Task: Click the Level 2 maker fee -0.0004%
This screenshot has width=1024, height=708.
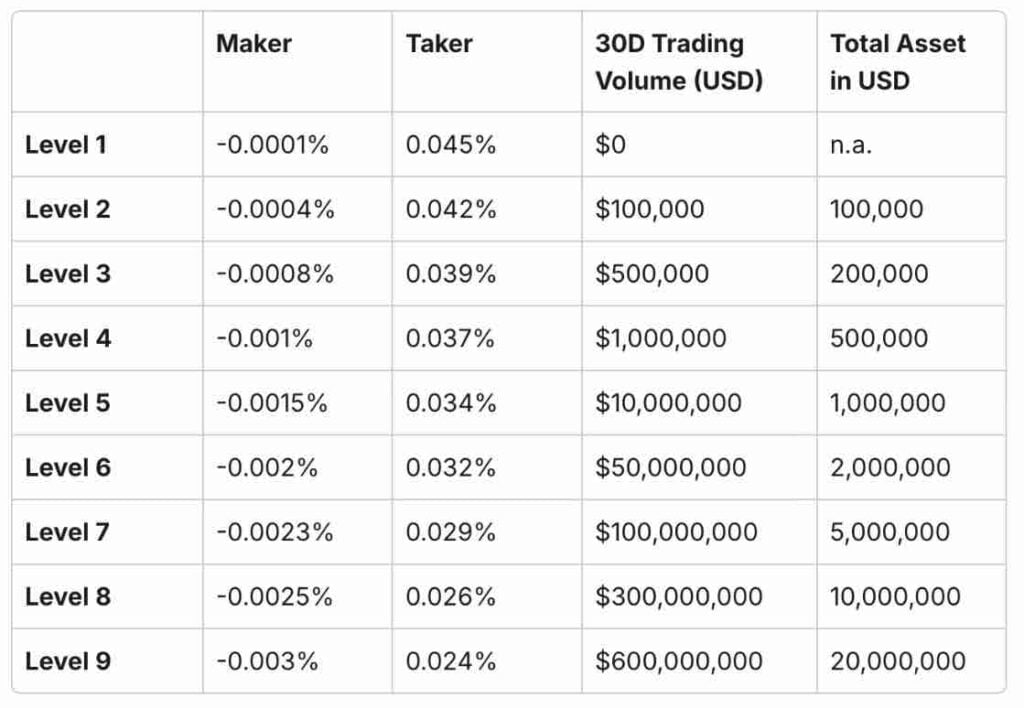Action: click(x=275, y=210)
